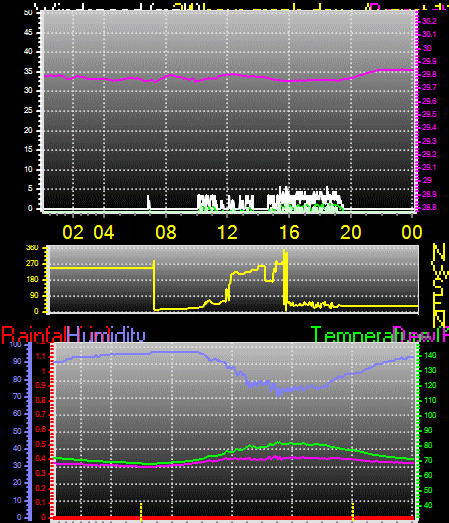Image resolution: width=449 pixels, height=523 pixels.
Task: Click the 29.1 value on pressure axis
Action: pos(429,167)
